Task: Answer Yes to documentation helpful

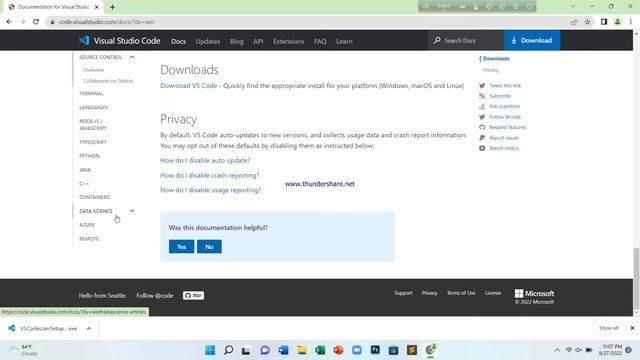Action: tap(181, 247)
